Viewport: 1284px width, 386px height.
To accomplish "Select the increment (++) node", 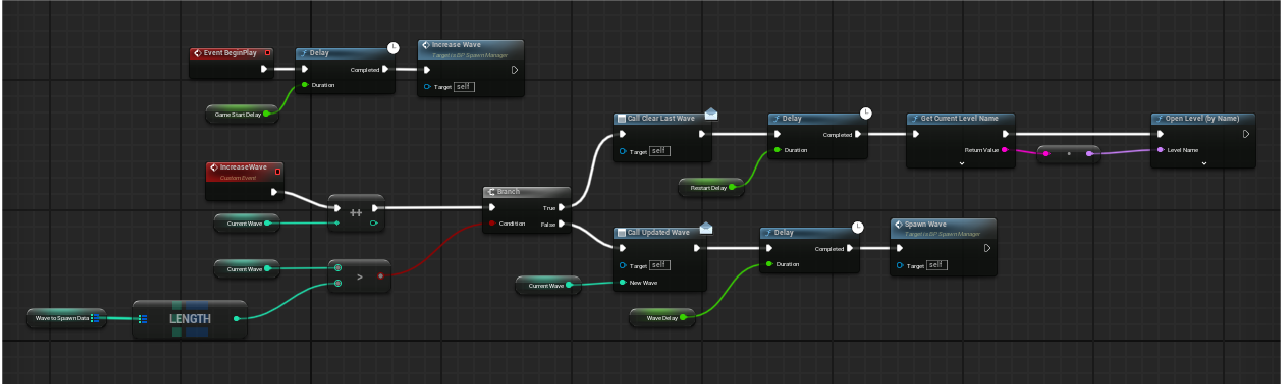I will pos(356,213).
